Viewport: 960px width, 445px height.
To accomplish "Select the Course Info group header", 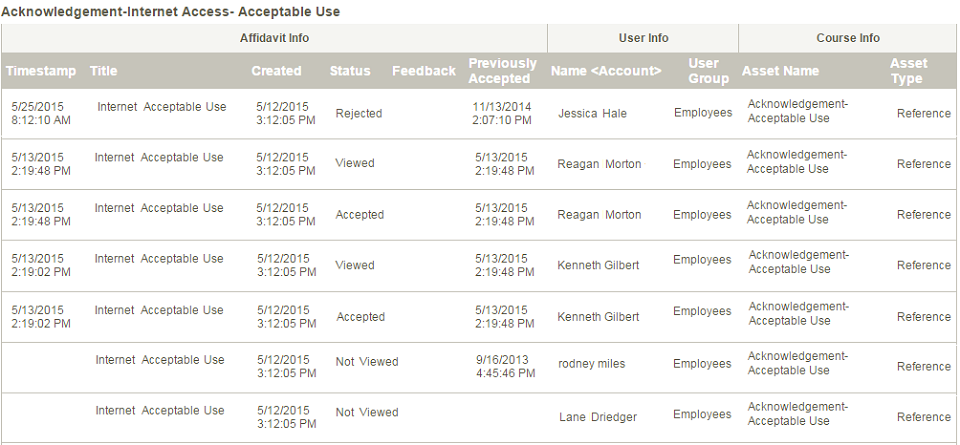I will 848,38.
